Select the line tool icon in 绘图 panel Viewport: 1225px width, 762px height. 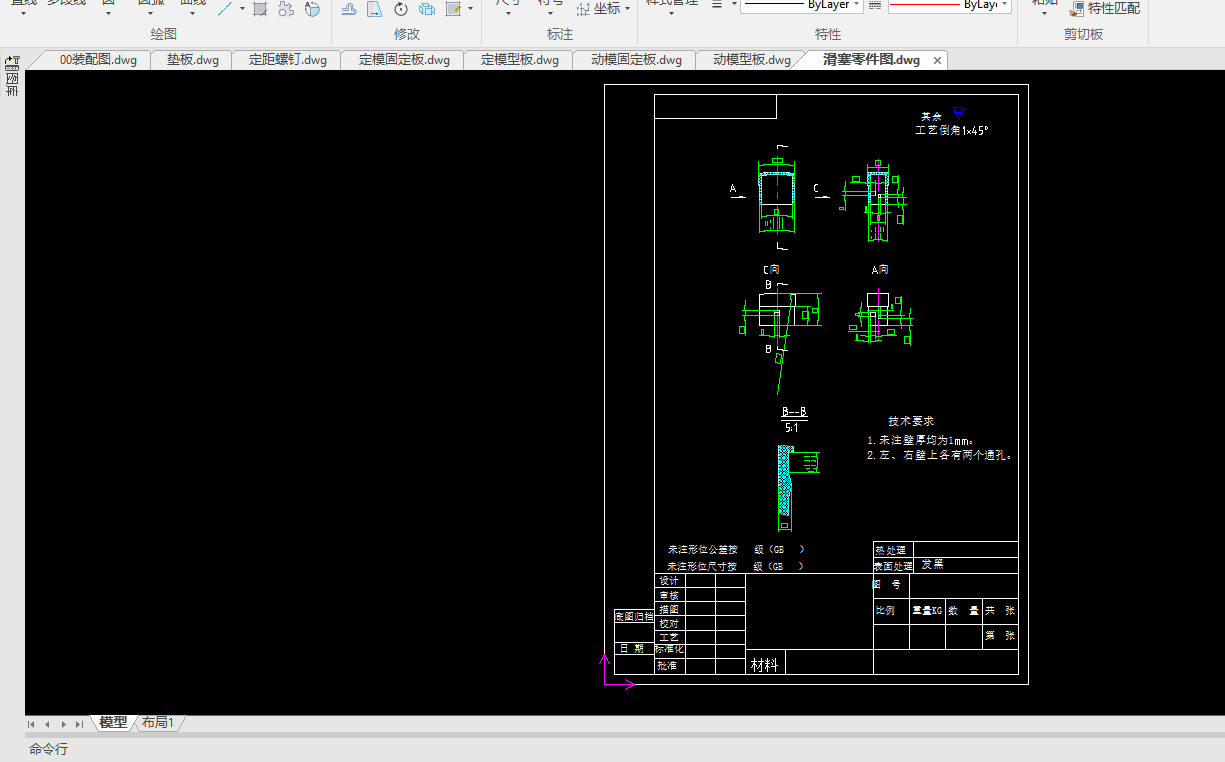(226, 9)
